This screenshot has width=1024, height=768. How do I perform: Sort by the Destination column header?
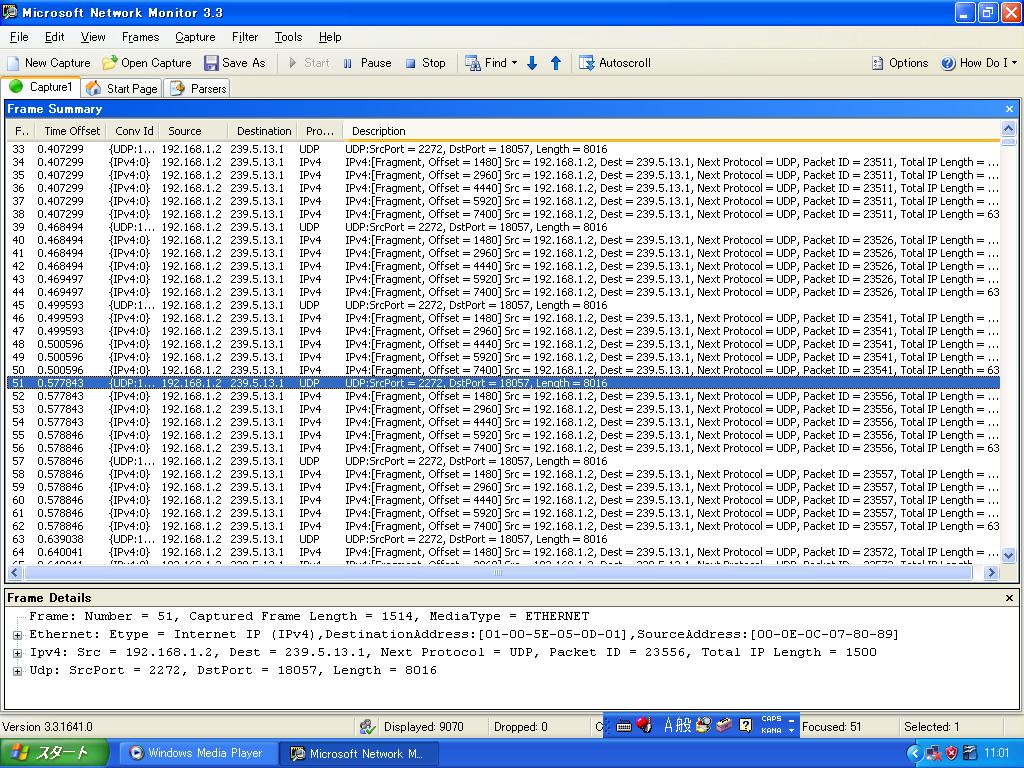coord(262,131)
